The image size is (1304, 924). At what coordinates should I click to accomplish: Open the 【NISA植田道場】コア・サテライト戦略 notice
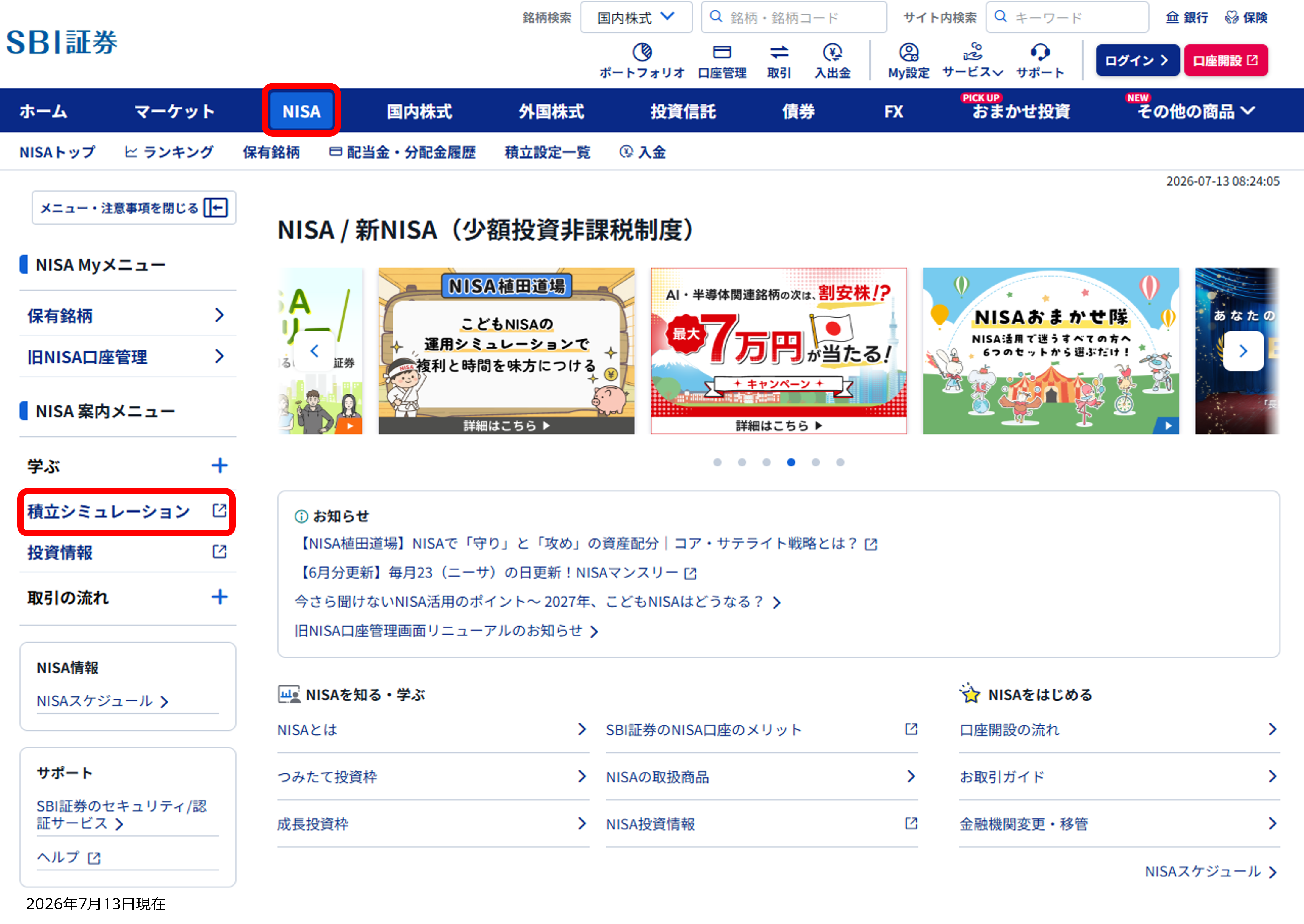pyautogui.click(x=586, y=543)
